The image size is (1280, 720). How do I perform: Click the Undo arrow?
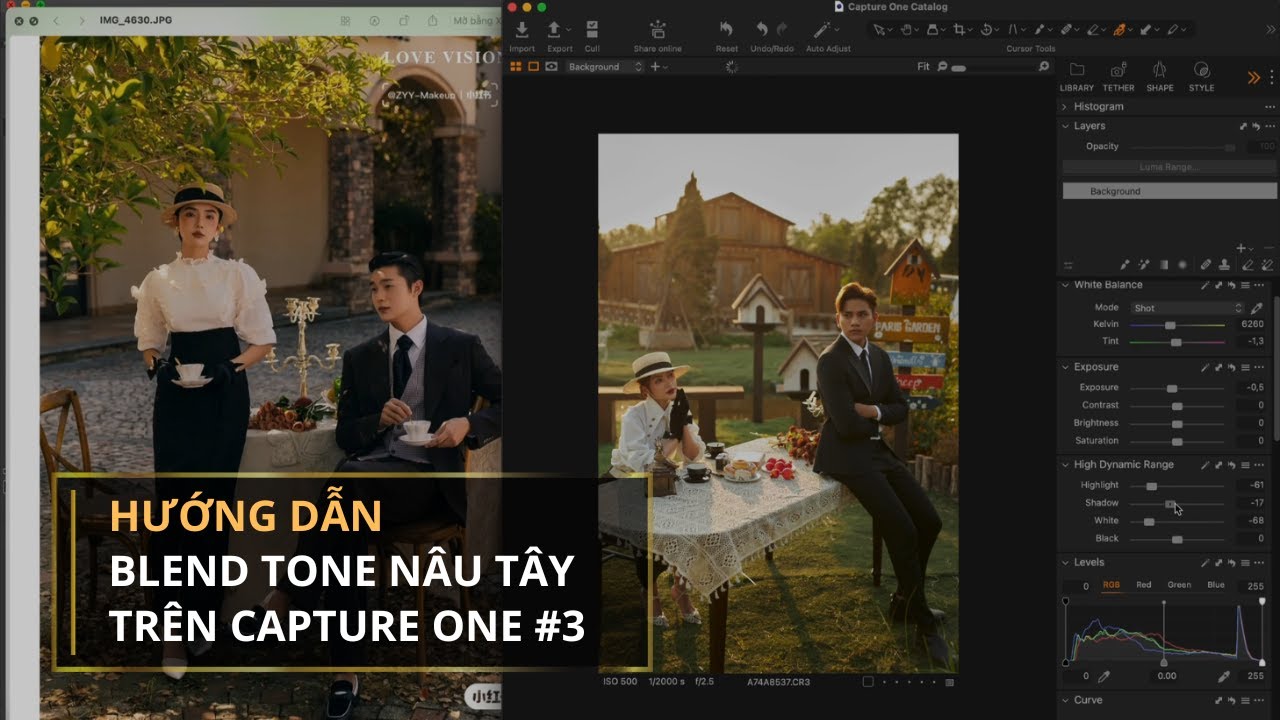(763, 30)
